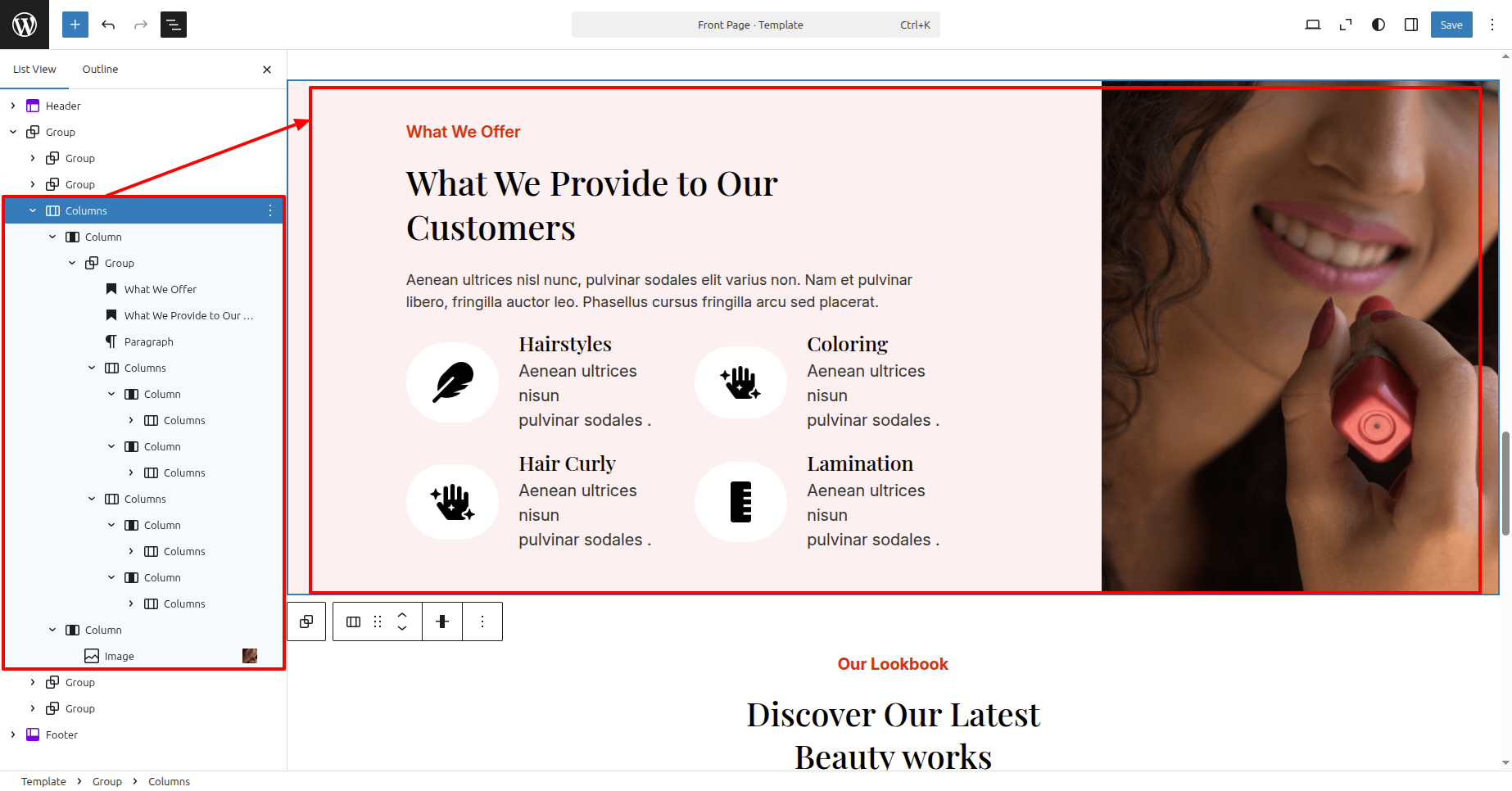
Task: Switch to the Outline tab
Action: 100,70
